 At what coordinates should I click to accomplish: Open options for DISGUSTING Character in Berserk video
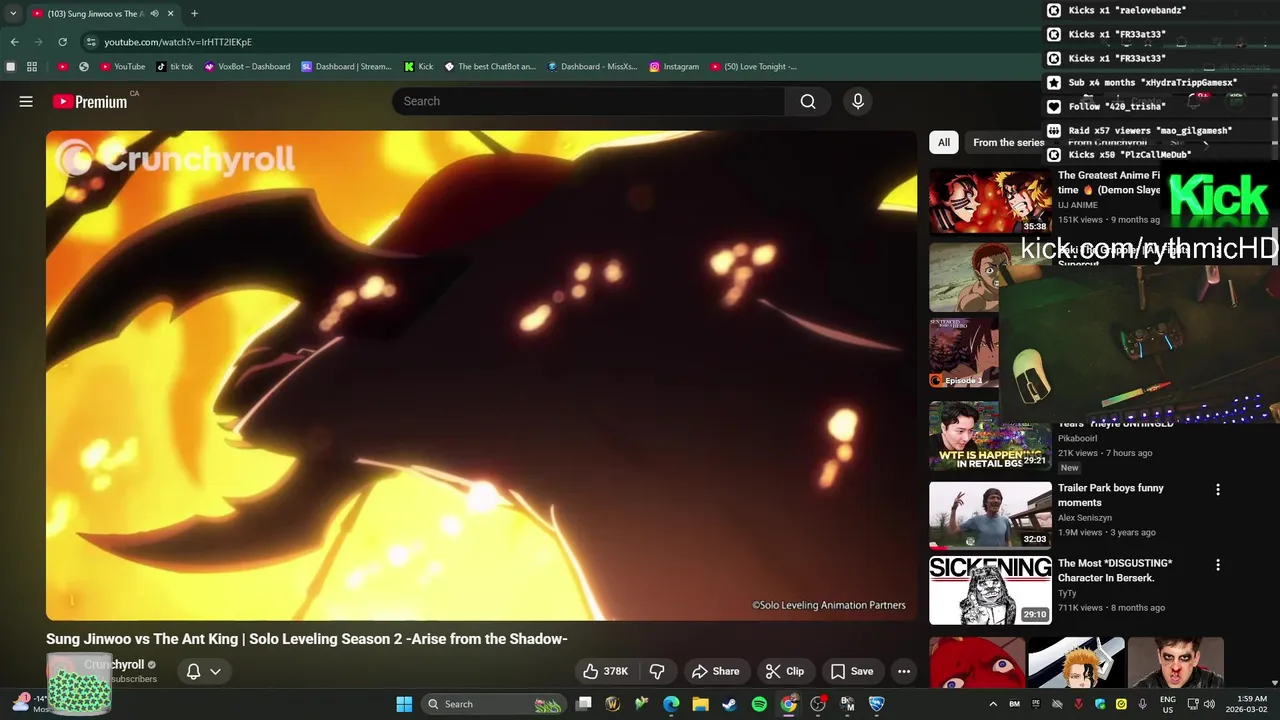(1217, 565)
